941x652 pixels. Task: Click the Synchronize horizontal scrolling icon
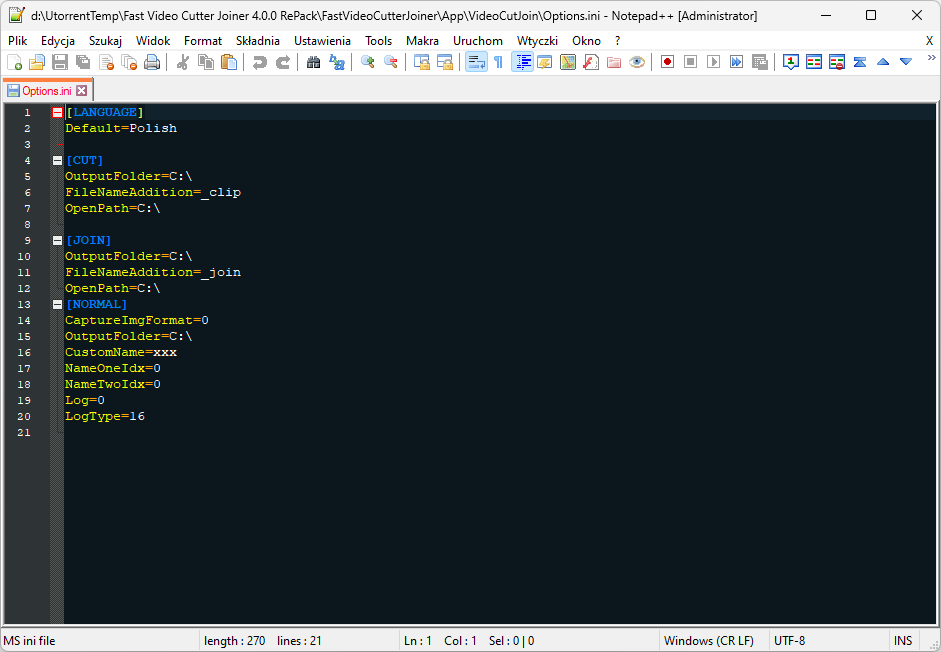pos(445,62)
